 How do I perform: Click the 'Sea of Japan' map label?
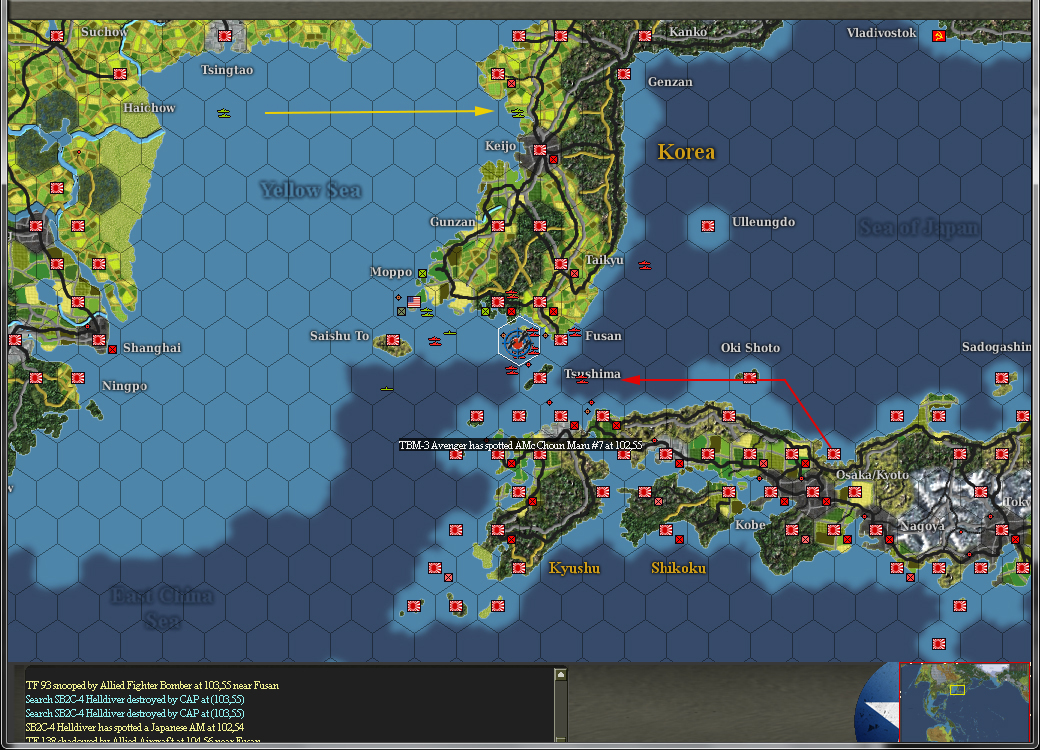919,228
